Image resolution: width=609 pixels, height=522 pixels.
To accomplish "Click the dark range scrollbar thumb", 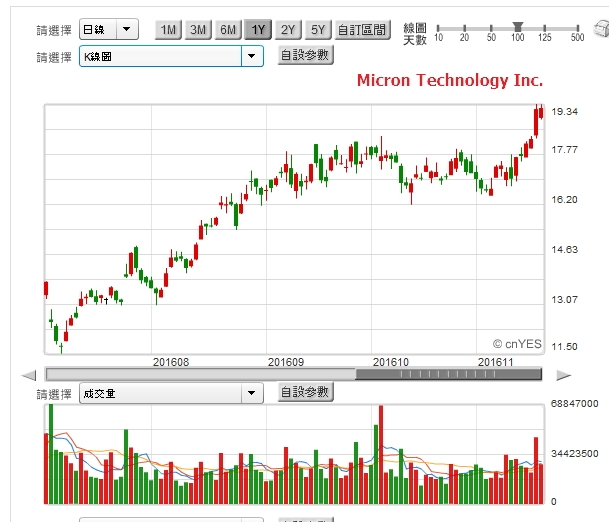I will [448, 374].
